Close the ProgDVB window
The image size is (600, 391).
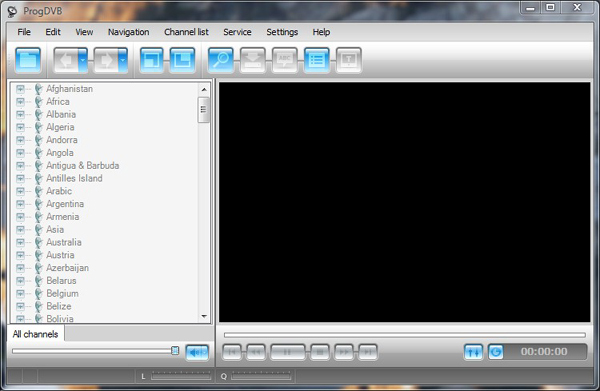(x=577, y=8)
